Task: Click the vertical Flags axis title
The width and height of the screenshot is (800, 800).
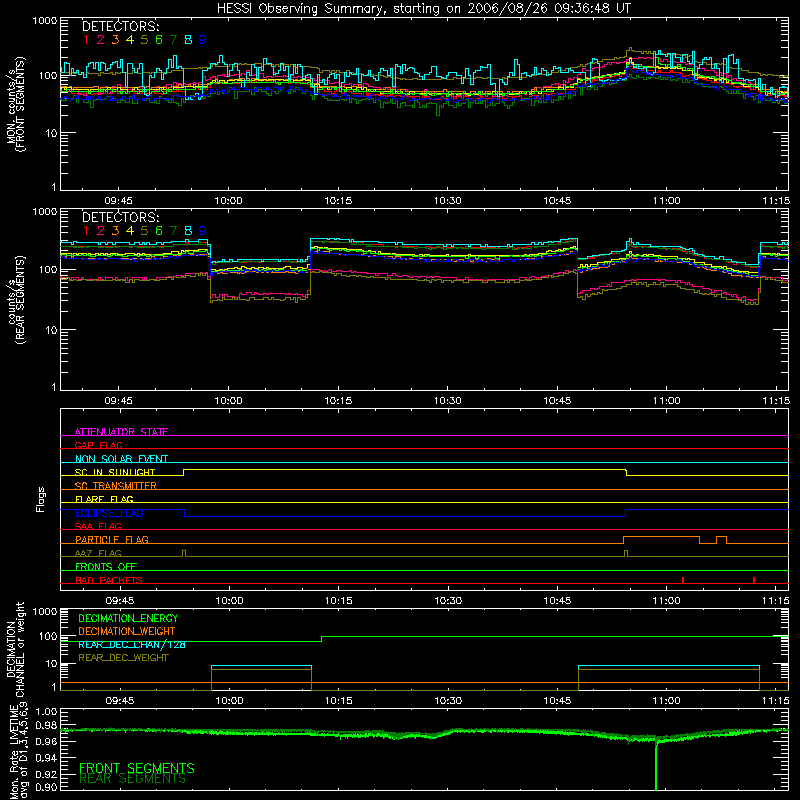Action: 40,499
